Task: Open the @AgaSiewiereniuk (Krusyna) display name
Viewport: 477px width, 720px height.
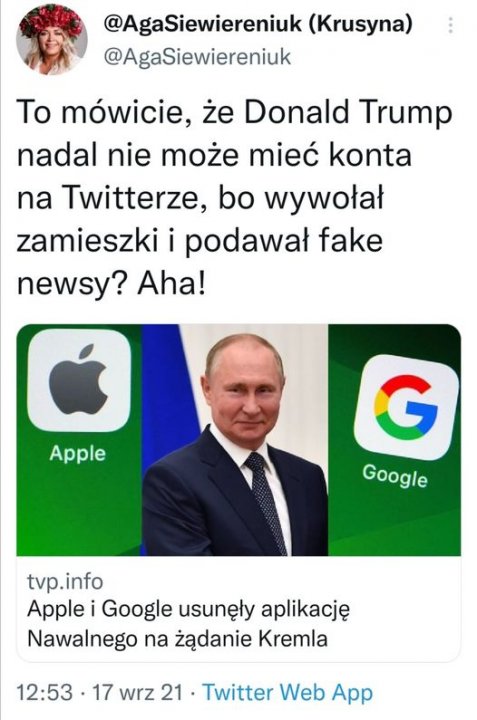Action: tap(258, 23)
